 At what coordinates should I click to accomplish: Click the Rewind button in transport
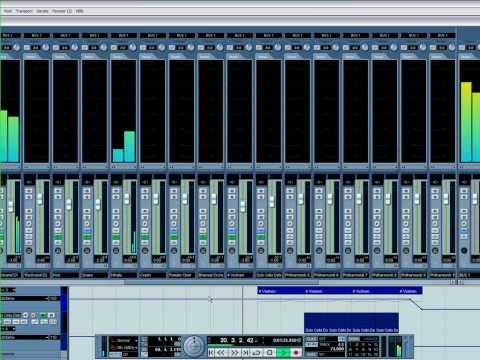pos(221,352)
